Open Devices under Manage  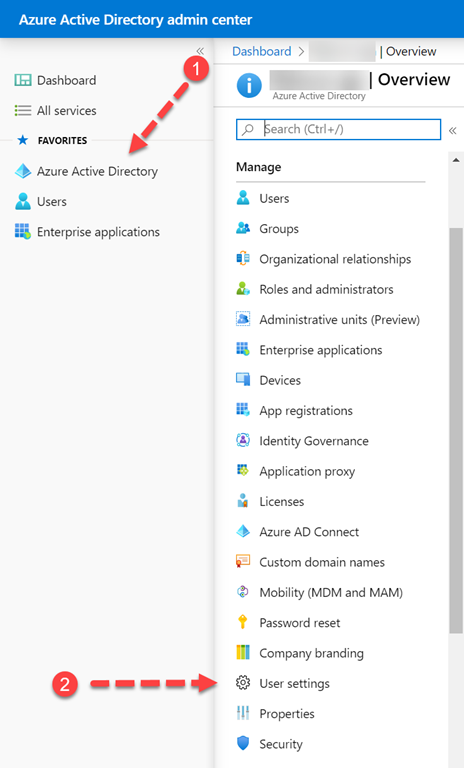280,381
